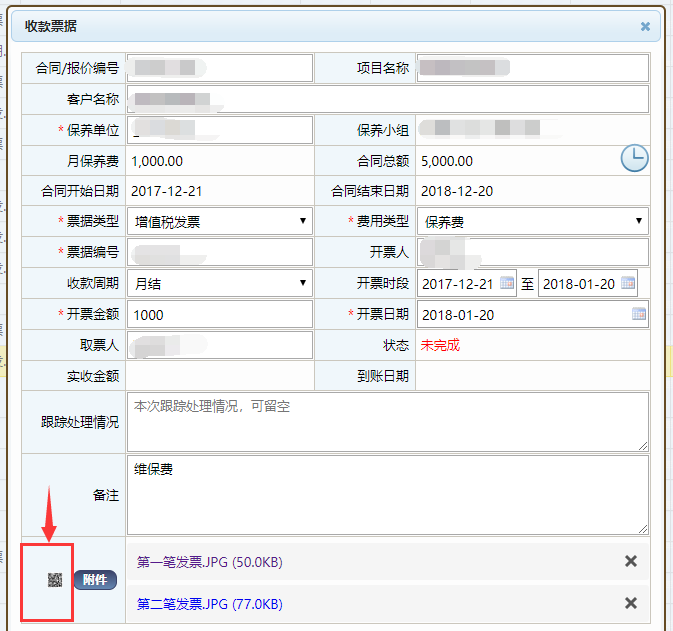Open calendar icon in 开票日期 field
The width and height of the screenshot is (673, 631).
pyautogui.click(x=639, y=314)
